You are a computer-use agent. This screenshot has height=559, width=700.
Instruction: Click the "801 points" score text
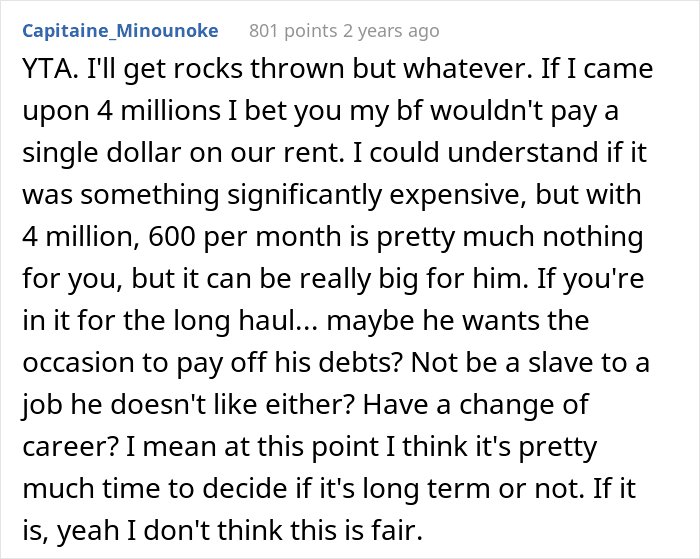pos(293,31)
